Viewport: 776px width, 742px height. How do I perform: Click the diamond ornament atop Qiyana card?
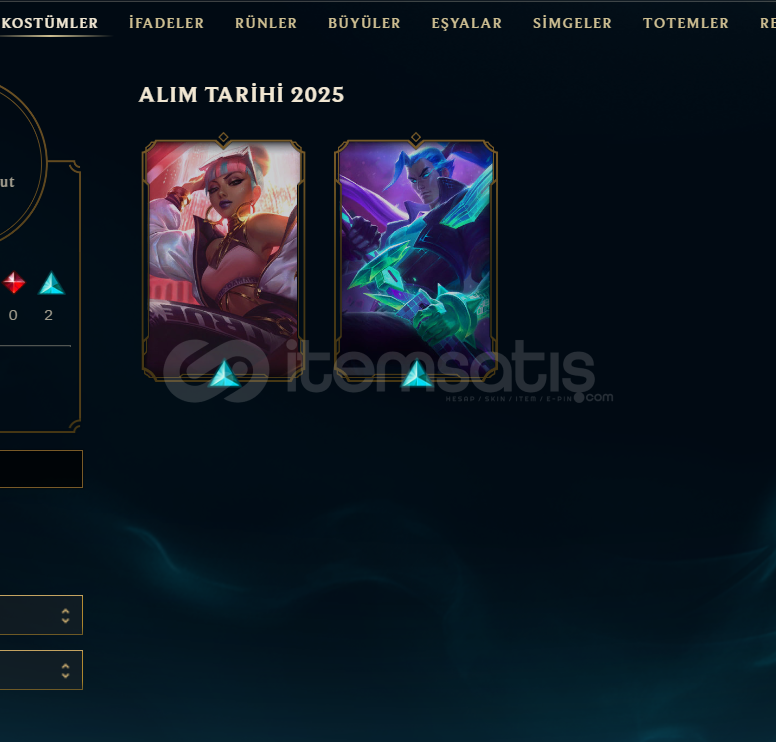pos(223,137)
